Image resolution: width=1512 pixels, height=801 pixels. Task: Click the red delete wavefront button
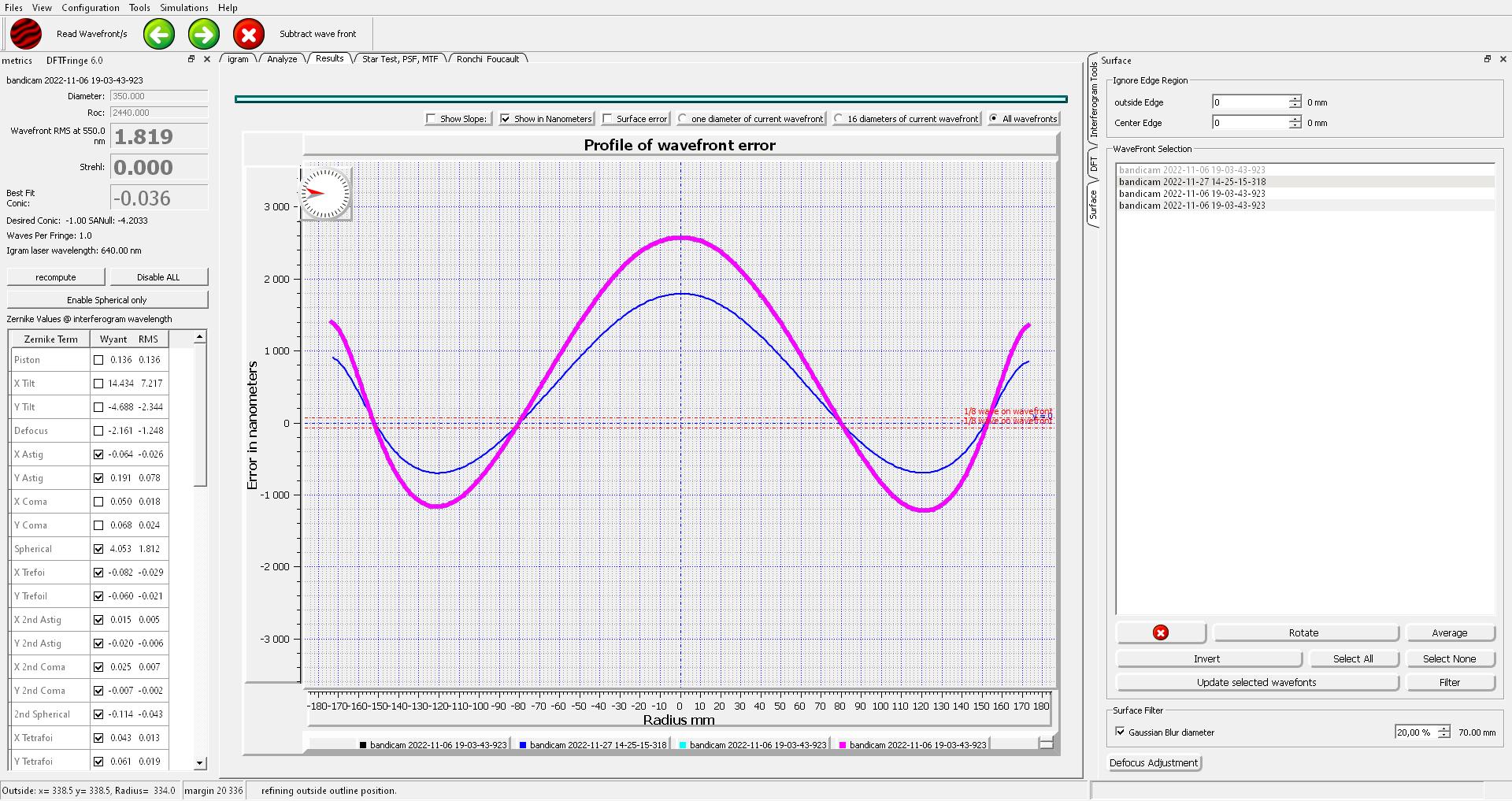pyautogui.click(x=1160, y=632)
